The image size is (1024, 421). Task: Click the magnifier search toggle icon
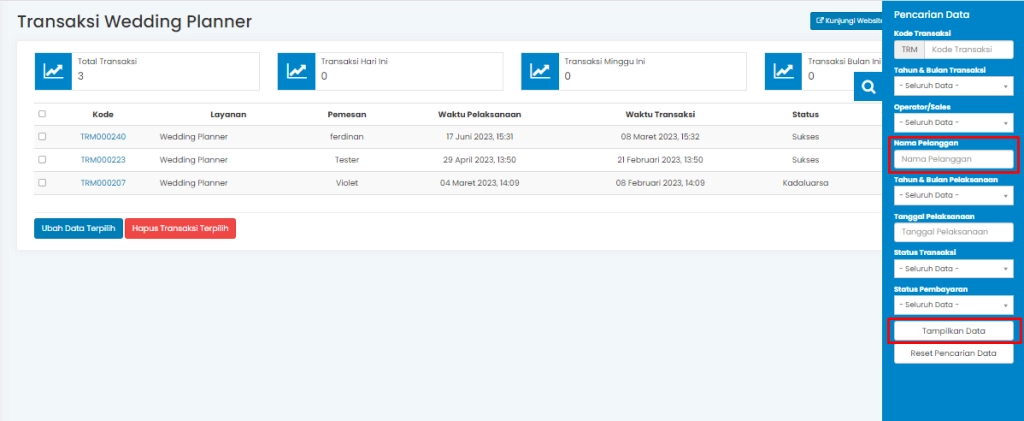pos(868,89)
